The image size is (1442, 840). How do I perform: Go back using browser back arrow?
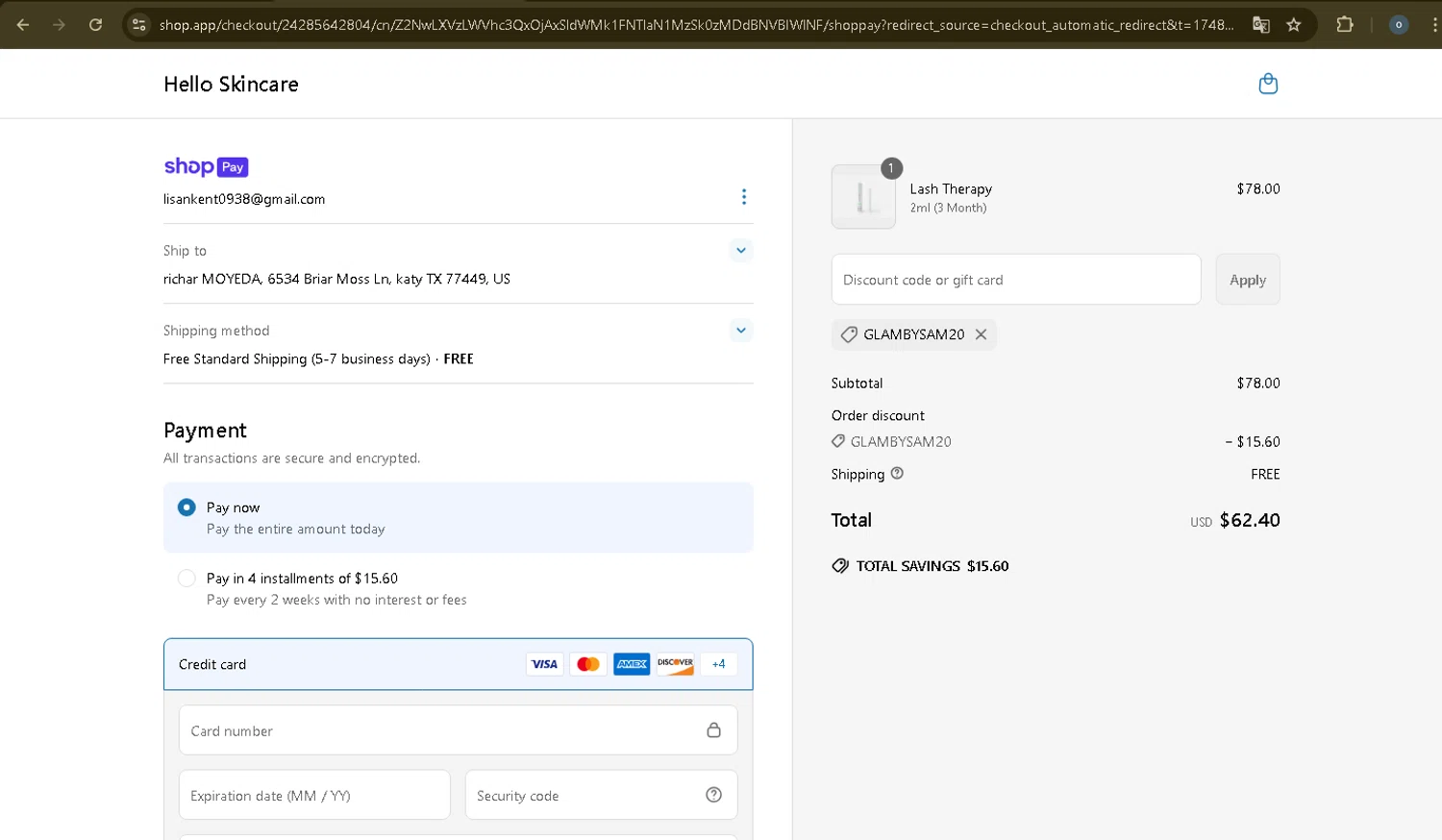(23, 25)
